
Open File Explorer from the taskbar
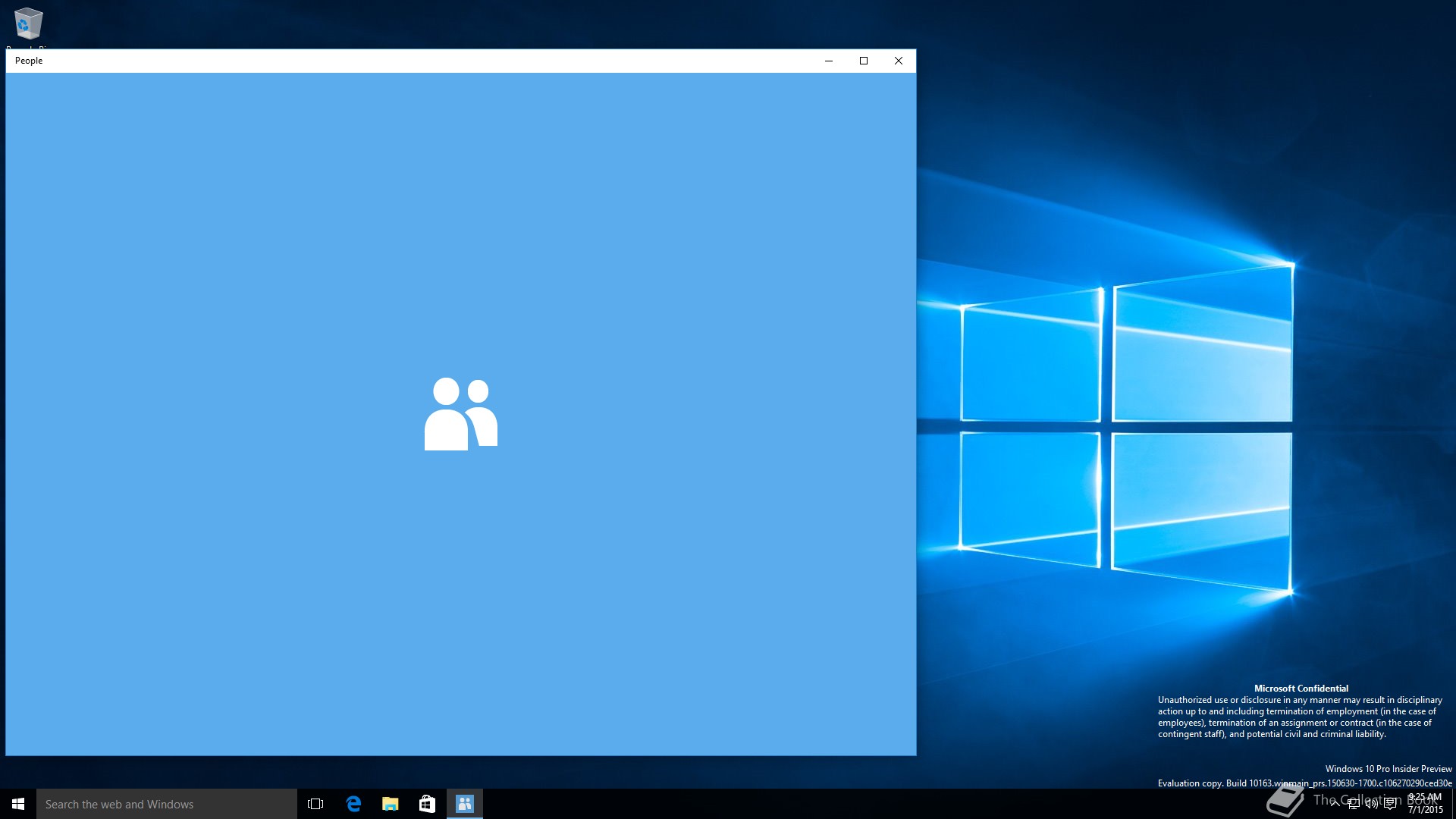coord(391,804)
